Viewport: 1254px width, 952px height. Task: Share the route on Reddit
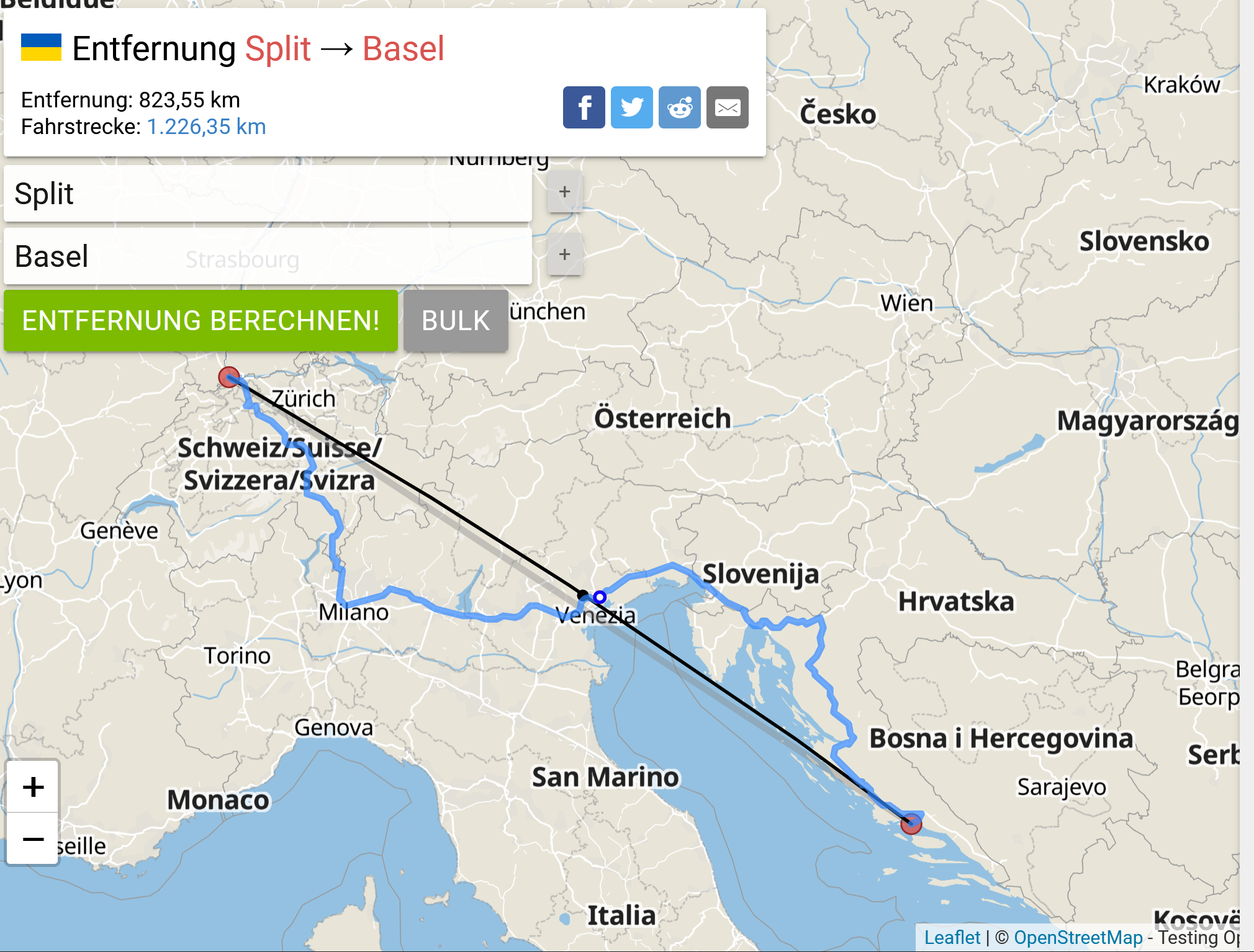click(x=679, y=107)
